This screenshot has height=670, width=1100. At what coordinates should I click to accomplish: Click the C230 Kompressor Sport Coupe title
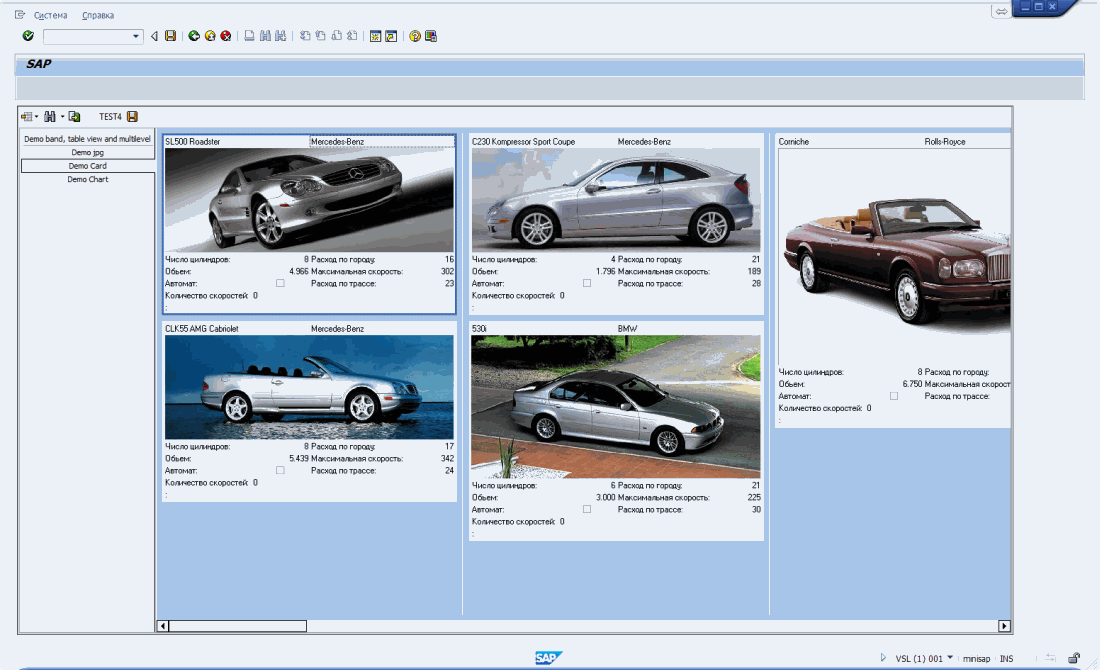tap(523, 142)
